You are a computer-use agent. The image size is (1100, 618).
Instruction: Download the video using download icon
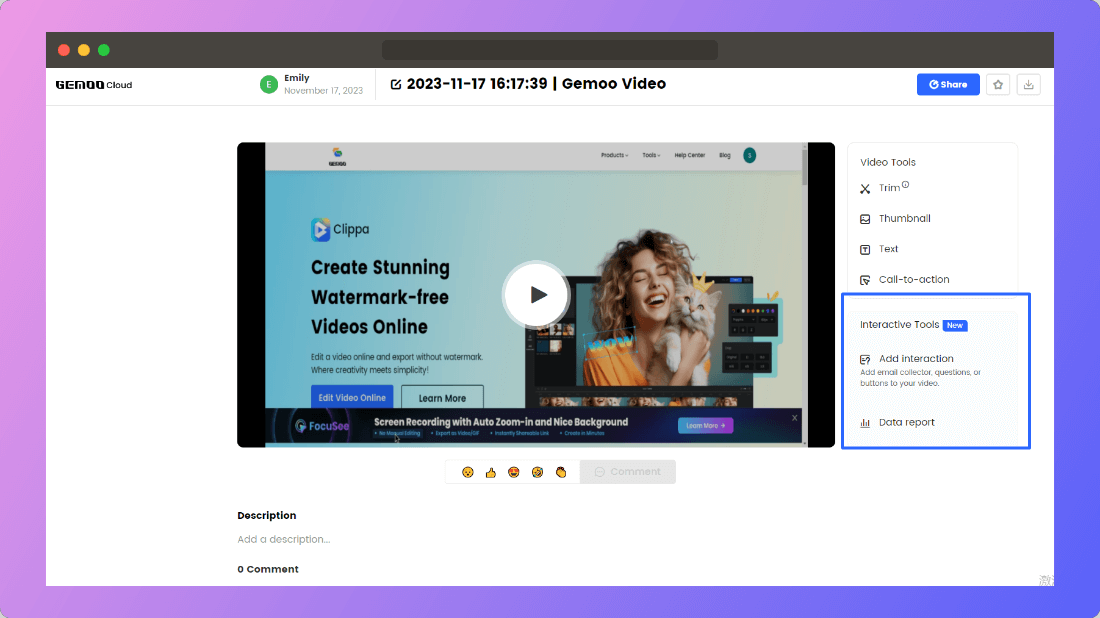(1028, 84)
